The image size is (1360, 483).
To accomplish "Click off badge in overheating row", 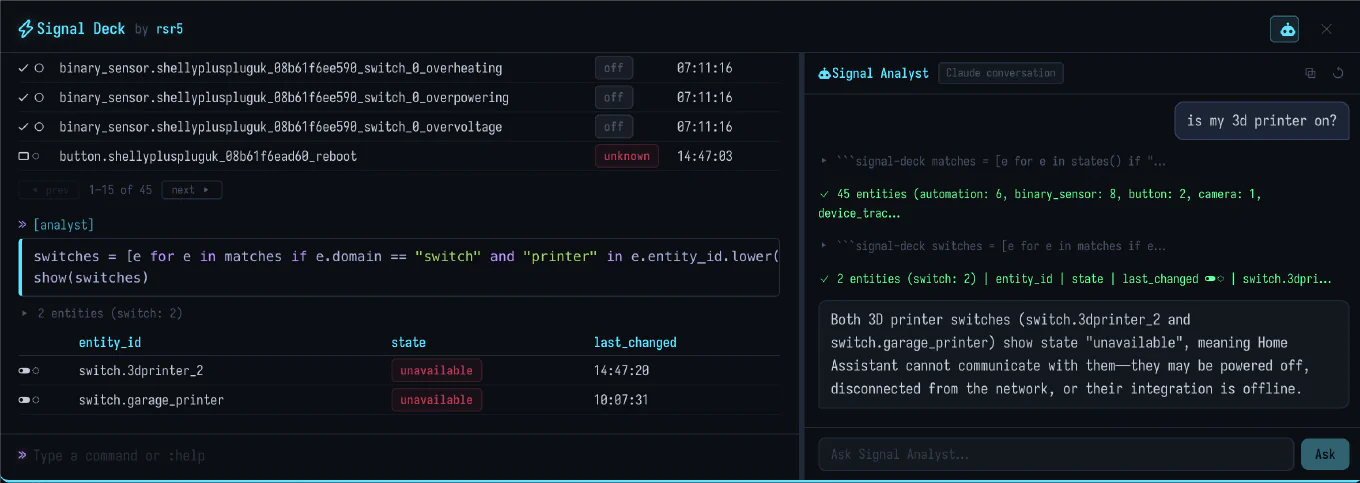I will [613, 68].
